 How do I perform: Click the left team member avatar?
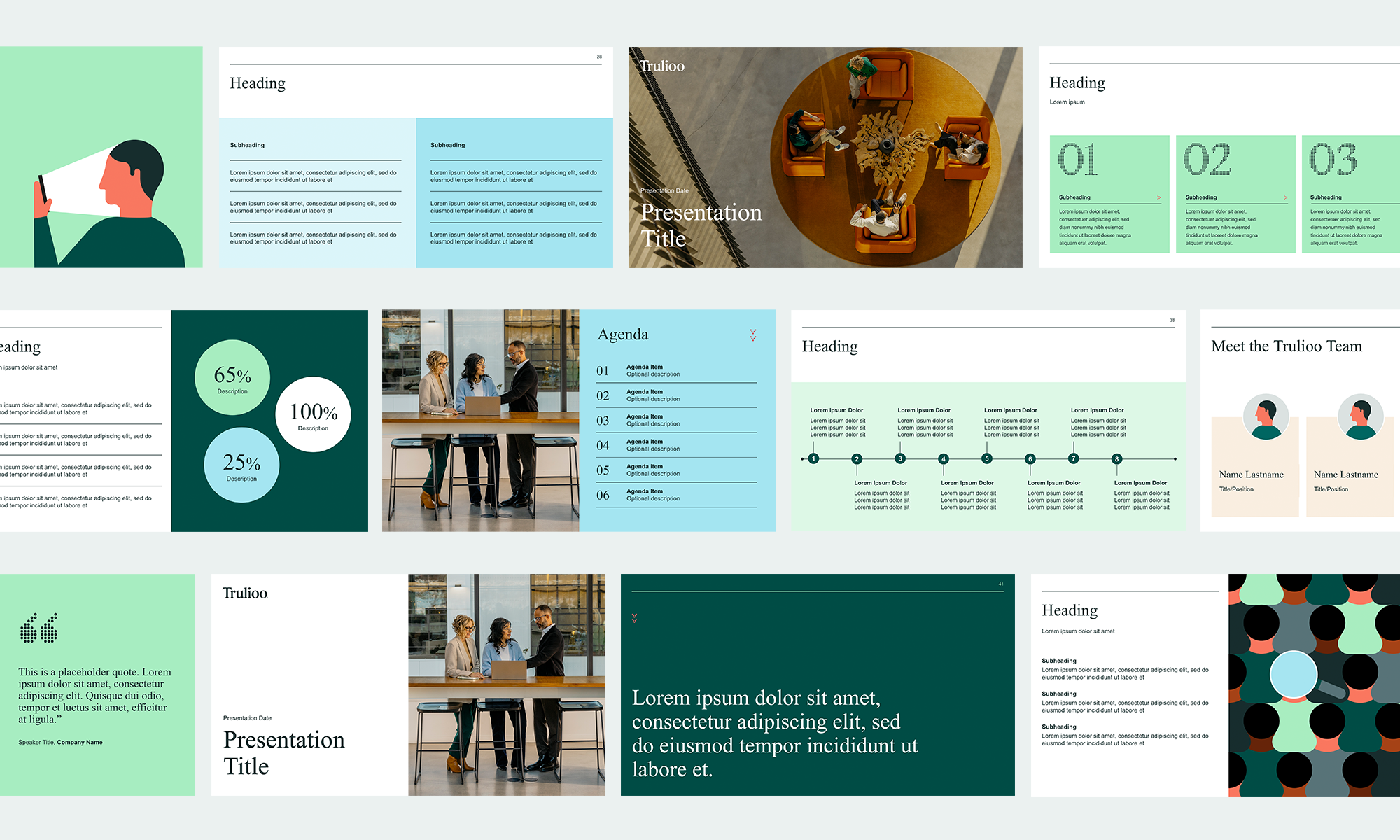[x=1266, y=416]
